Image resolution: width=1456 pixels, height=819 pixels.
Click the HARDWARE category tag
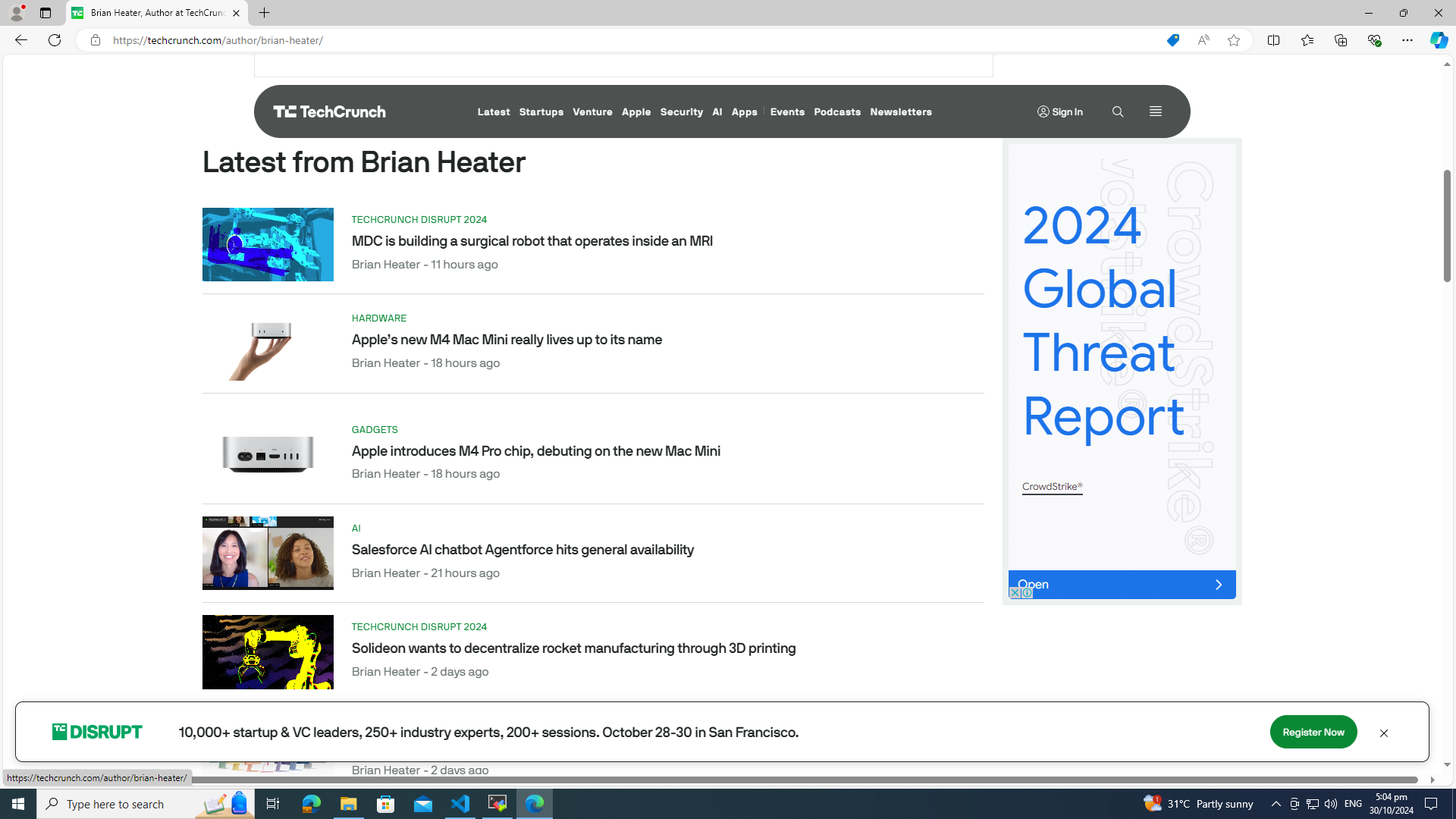pos(378,318)
